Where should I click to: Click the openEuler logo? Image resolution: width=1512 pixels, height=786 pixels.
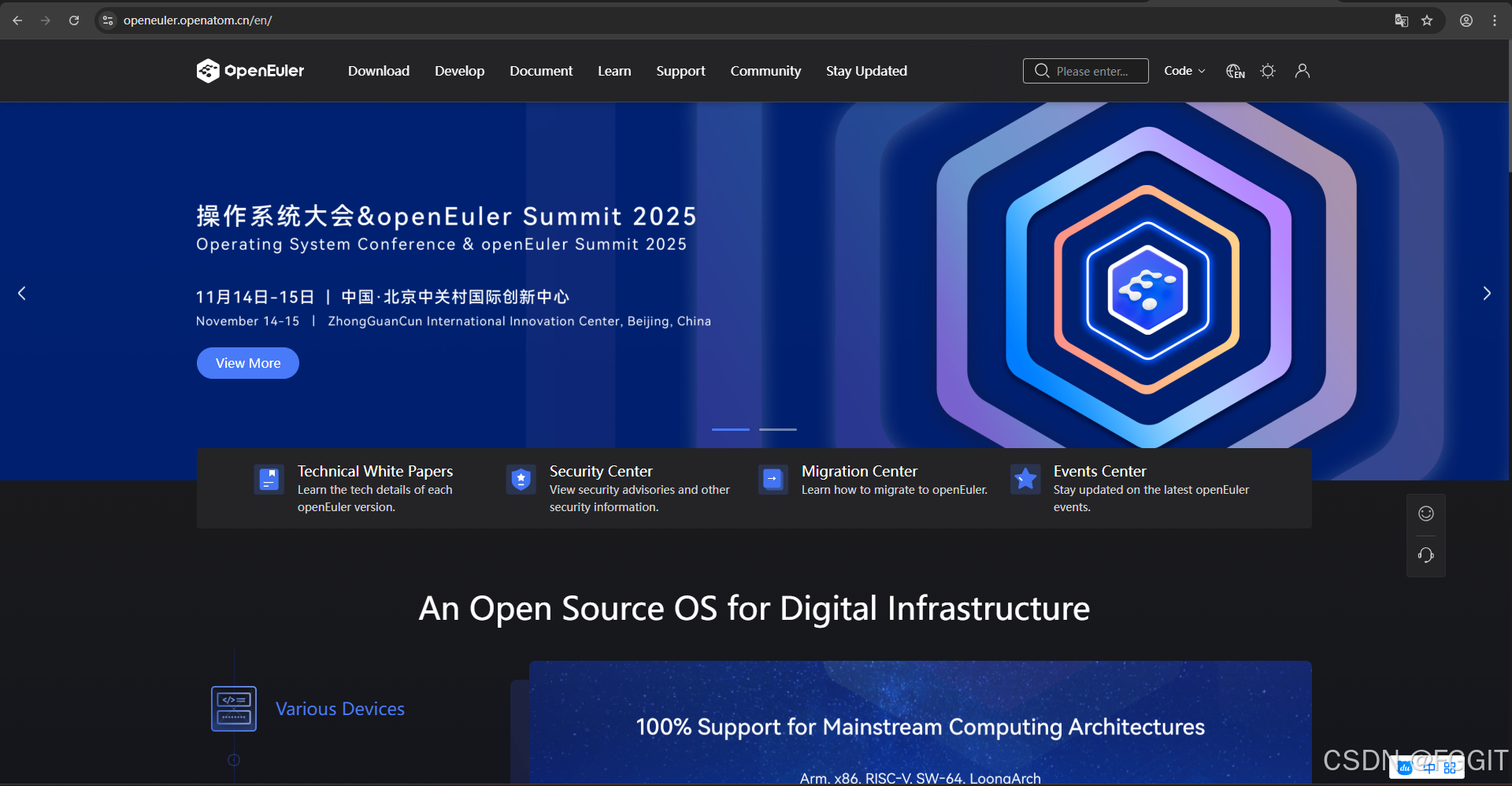(250, 71)
